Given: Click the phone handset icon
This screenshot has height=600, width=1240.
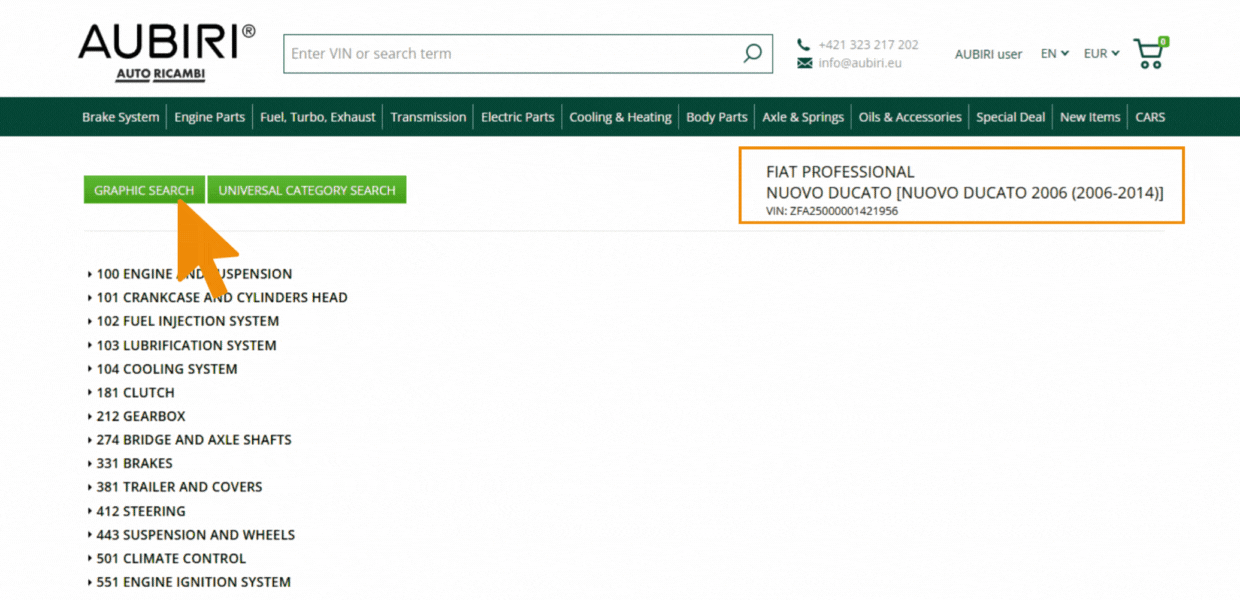Looking at the screenshot, I should tap(804, 44).
